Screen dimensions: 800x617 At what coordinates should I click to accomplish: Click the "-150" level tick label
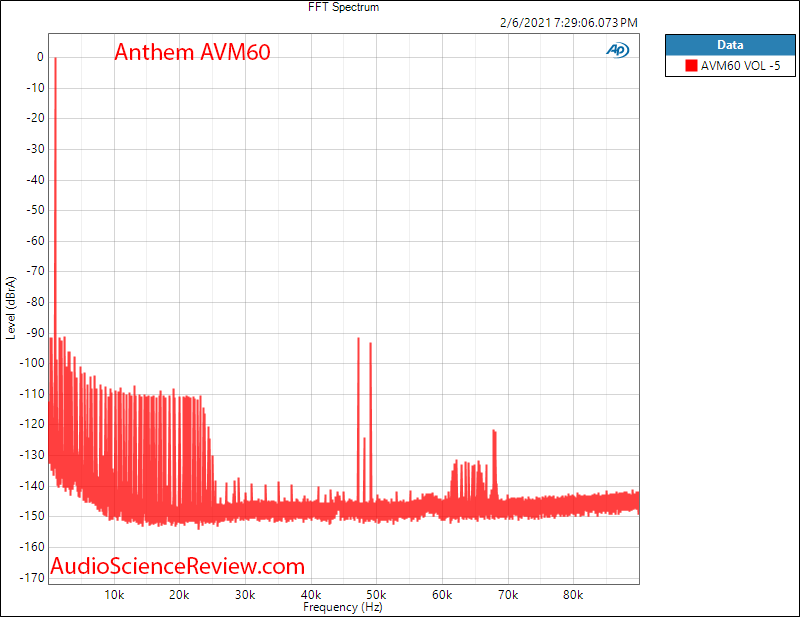pyautogui.click(x=33, y=515)
